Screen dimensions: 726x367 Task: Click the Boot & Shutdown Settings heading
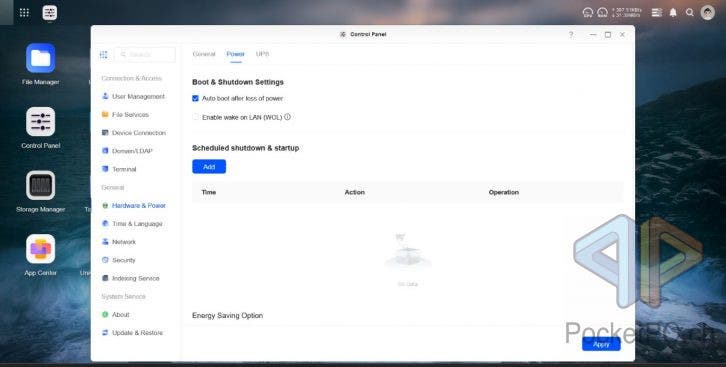(238, 82)
